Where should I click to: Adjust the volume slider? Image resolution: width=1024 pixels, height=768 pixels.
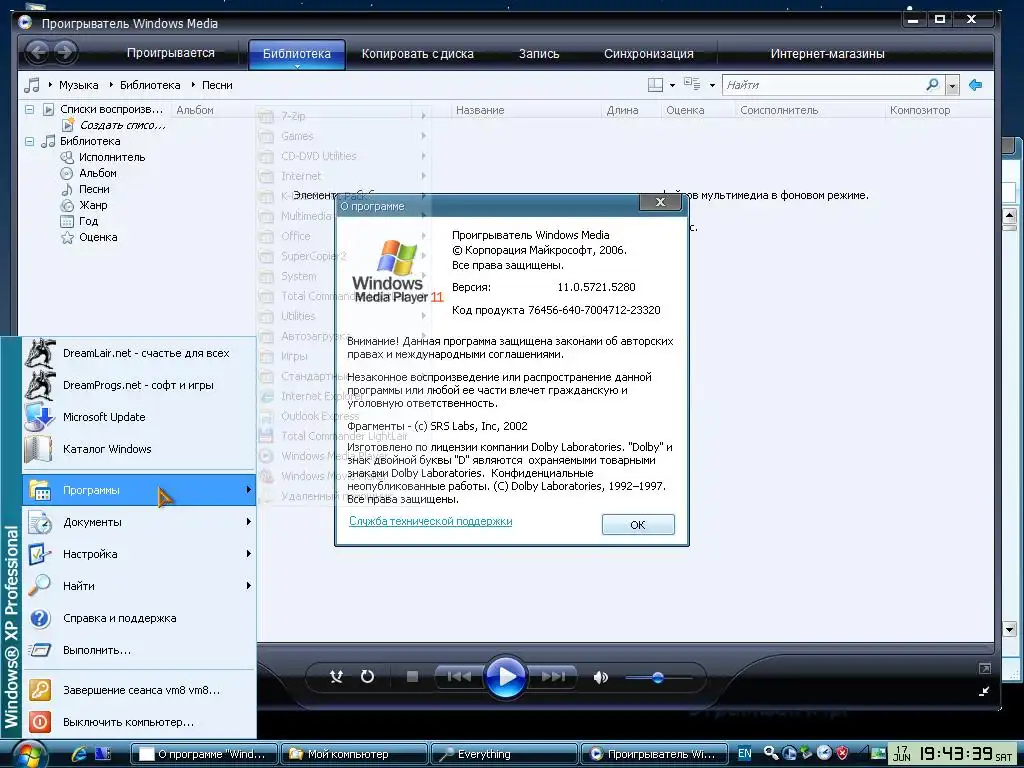tap(658, 677)
